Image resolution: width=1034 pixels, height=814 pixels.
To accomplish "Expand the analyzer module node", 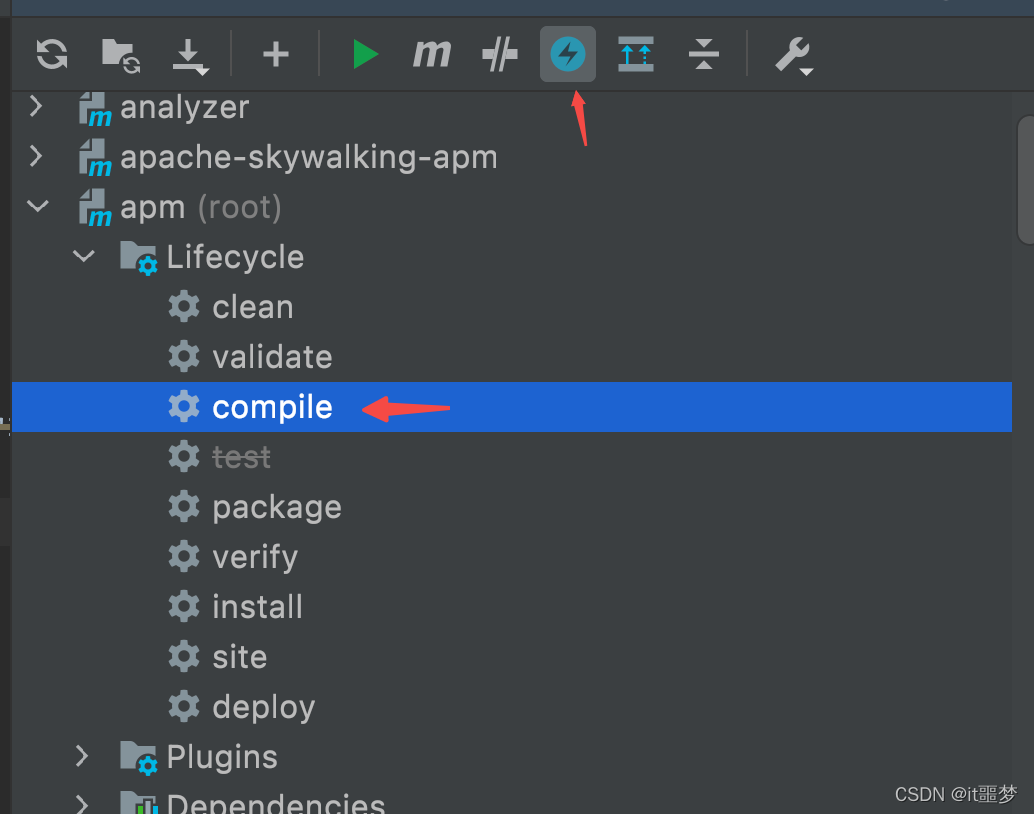I will coord(36,106).
